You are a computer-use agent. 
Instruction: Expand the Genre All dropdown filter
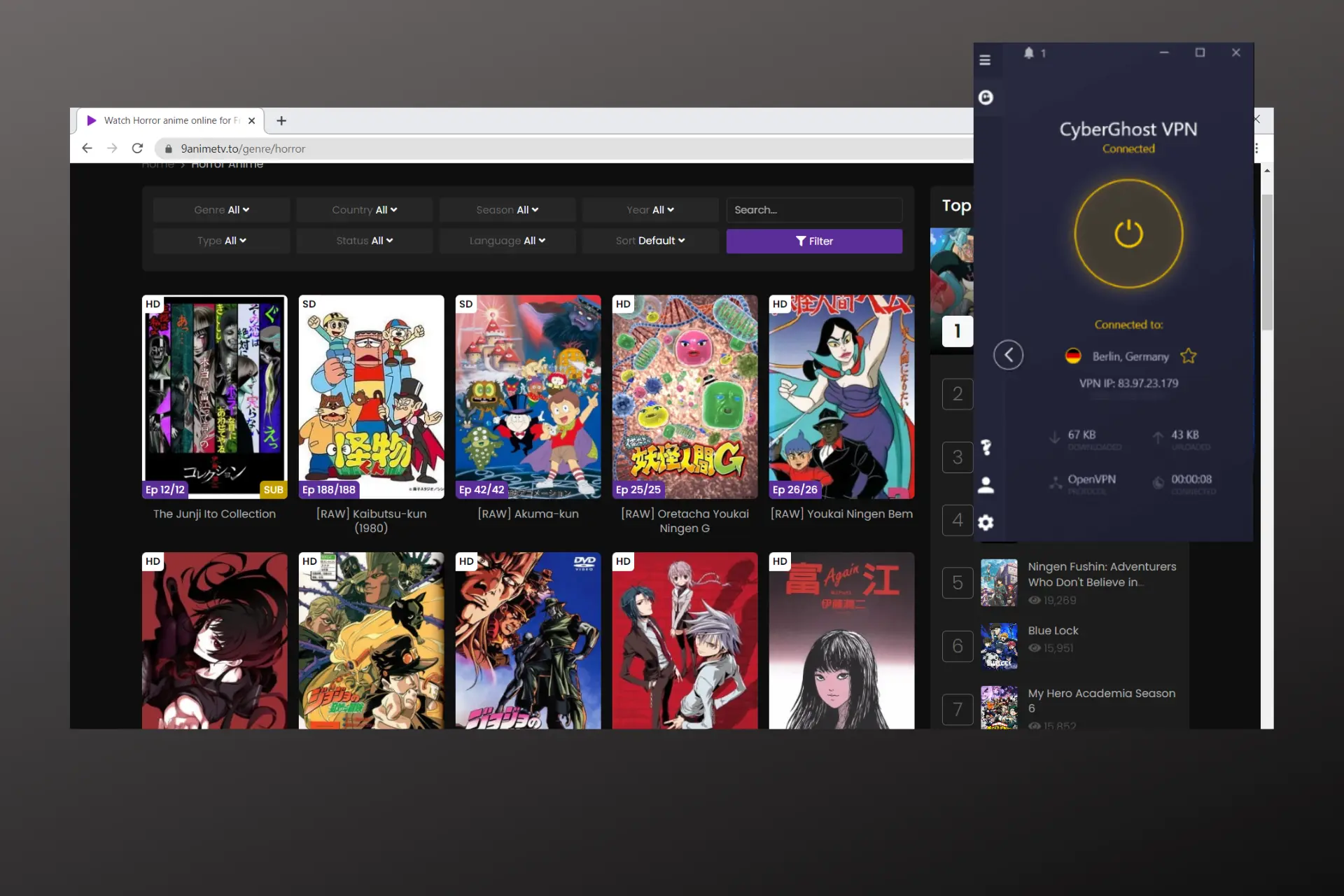(x=221, y=209)
